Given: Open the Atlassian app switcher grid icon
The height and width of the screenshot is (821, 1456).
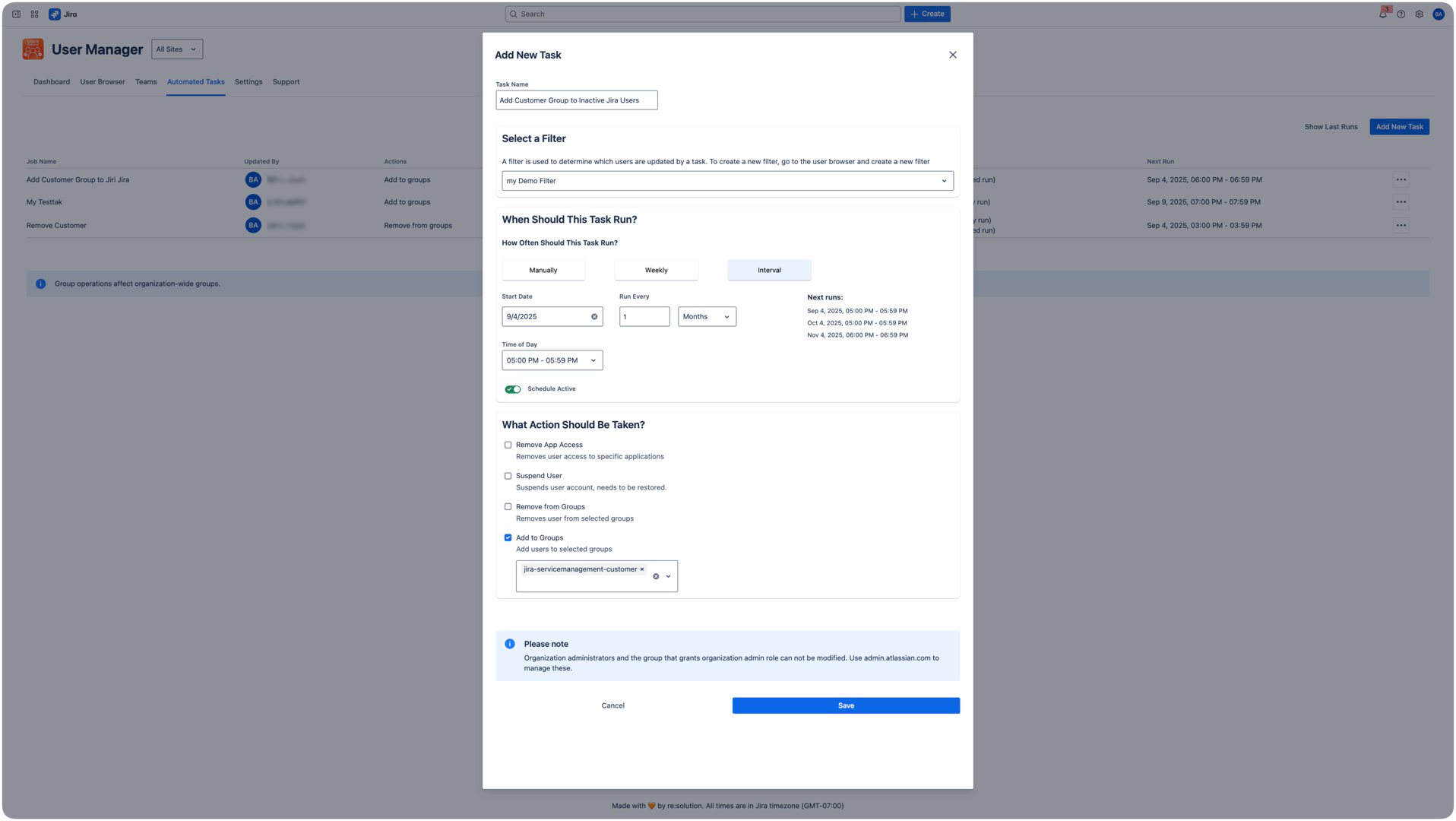Looking at the screenshot, I should [x=33, y=14].
